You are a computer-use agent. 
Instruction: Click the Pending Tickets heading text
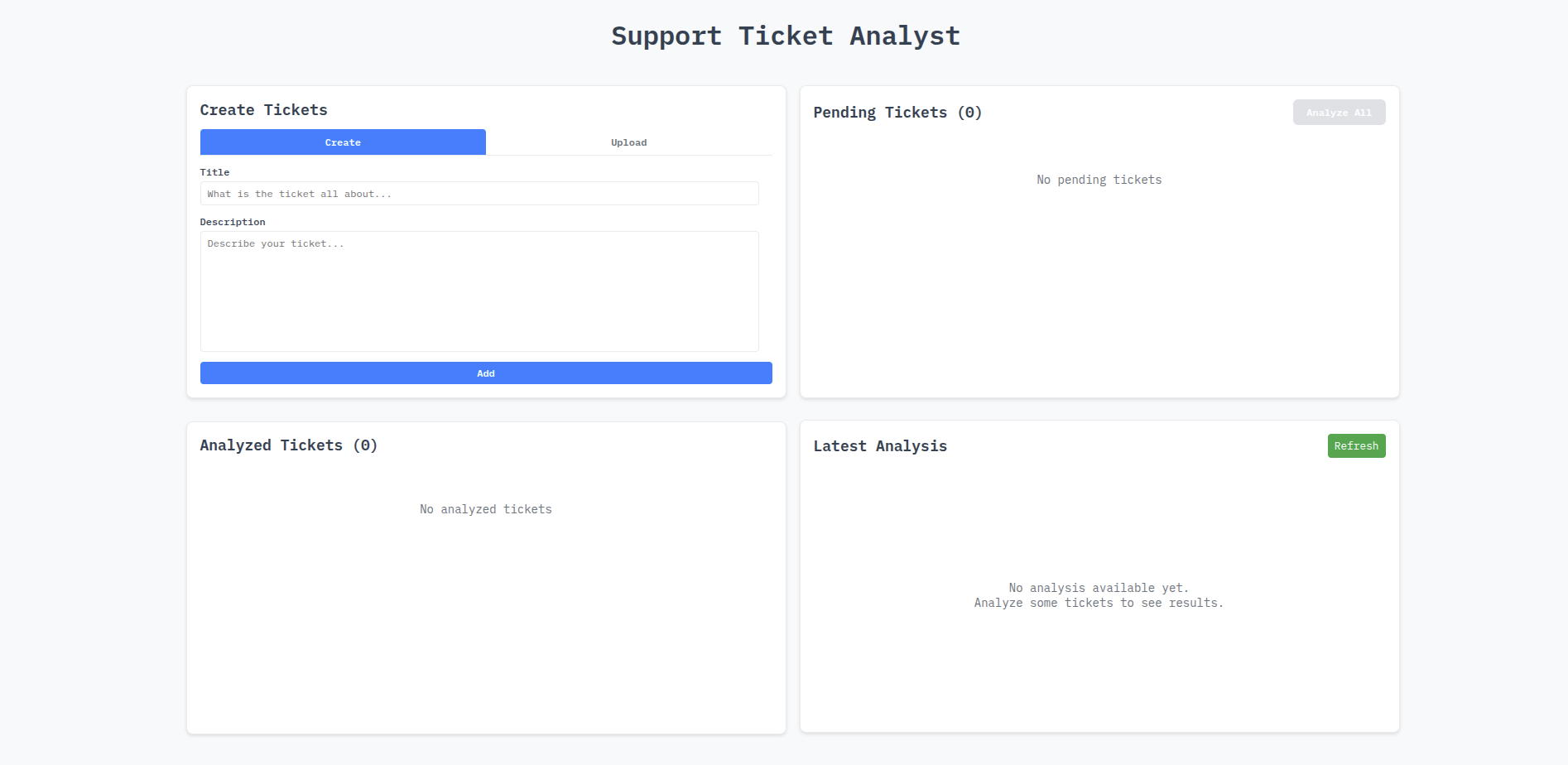[x=879, y=113]
